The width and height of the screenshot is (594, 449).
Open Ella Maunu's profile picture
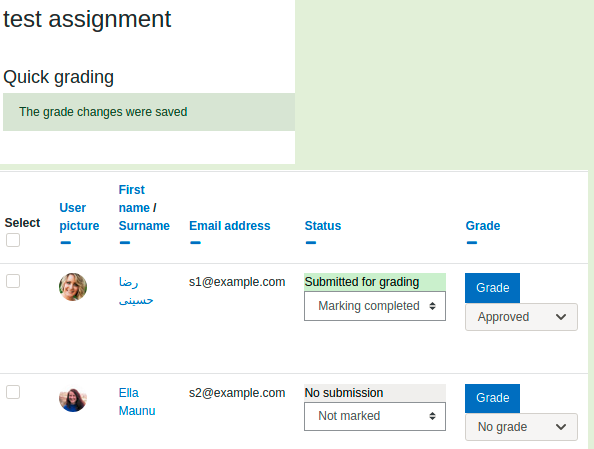coord(73,399)
